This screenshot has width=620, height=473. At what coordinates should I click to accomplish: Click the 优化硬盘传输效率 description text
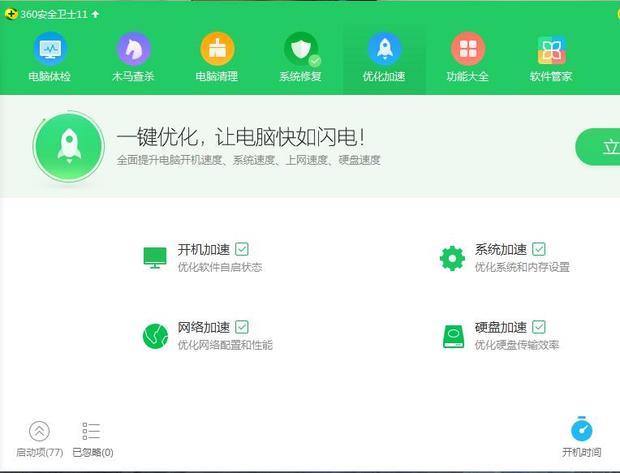point(517,345)
